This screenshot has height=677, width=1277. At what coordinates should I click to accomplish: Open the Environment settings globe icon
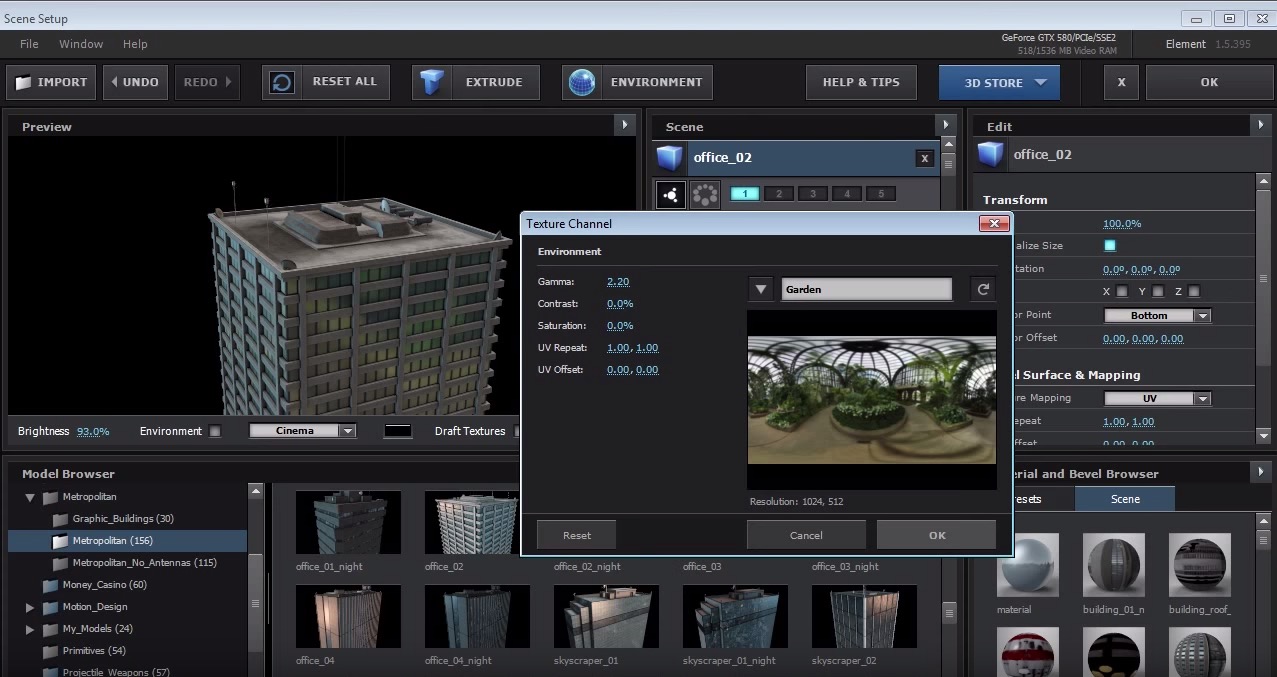coord(584,82)
